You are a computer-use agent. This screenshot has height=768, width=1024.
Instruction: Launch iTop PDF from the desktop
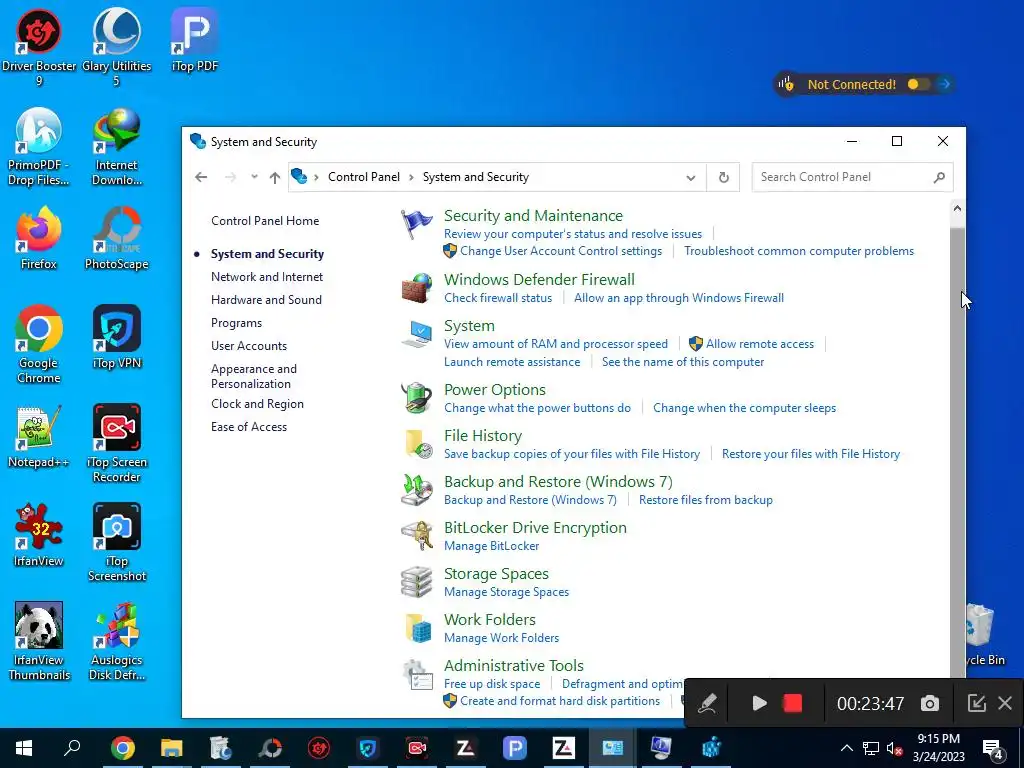[195, 40]
